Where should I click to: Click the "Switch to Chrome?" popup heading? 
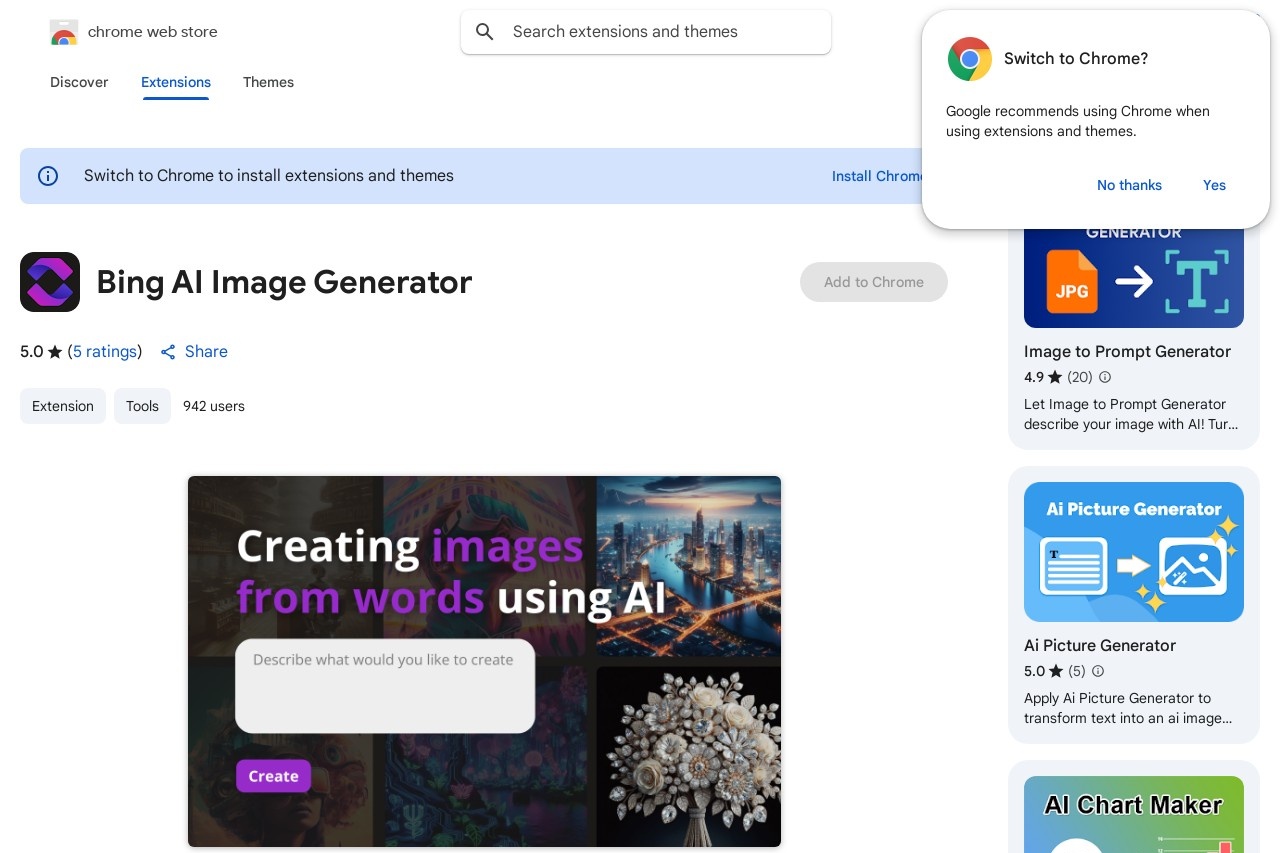point(1076,59)
